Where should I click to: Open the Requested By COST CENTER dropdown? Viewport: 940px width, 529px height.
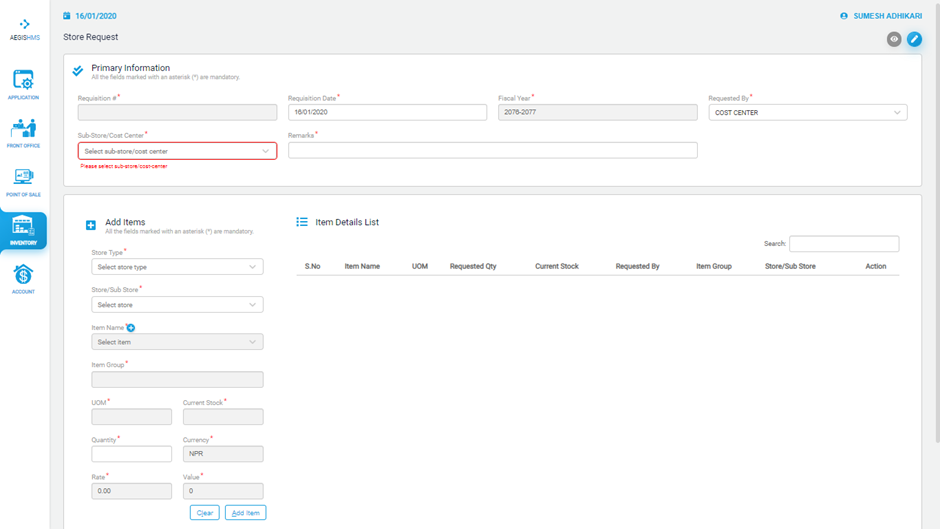[x=808, y=112]
